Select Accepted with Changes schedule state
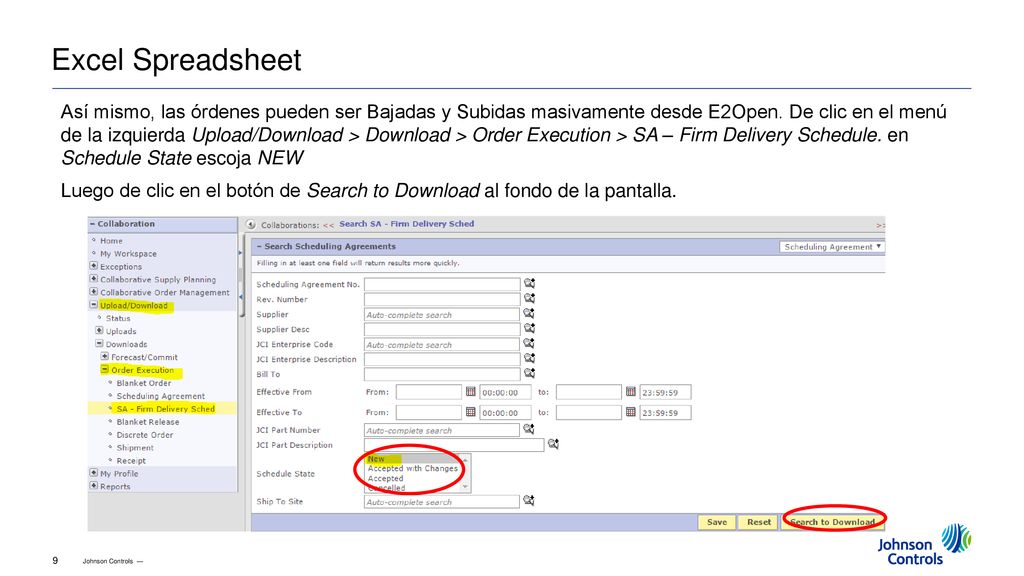Viewport: 1024px width, 576px height. click(x=413, y=468)
